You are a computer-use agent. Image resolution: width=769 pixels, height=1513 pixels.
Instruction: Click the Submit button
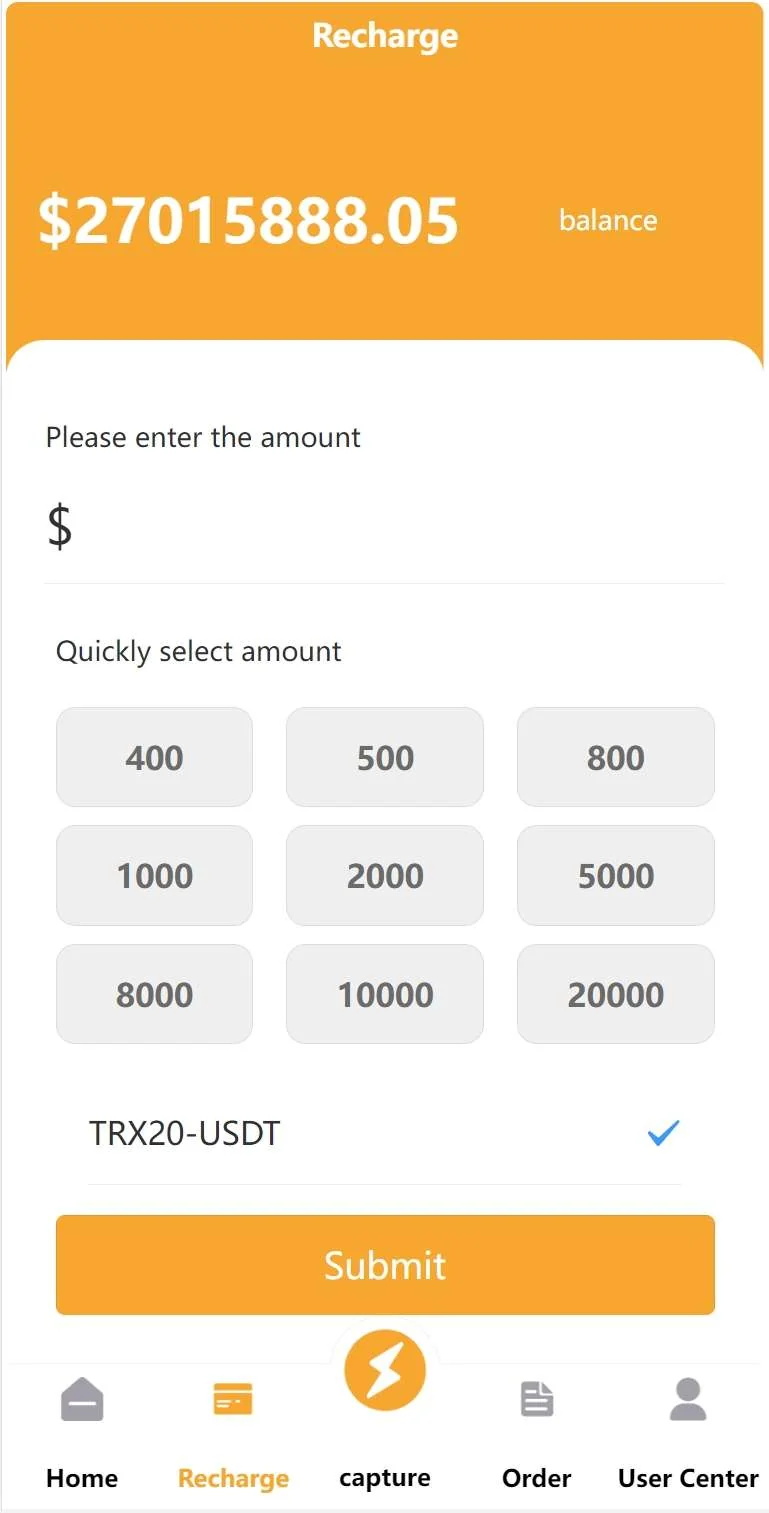click(385, 1265)
